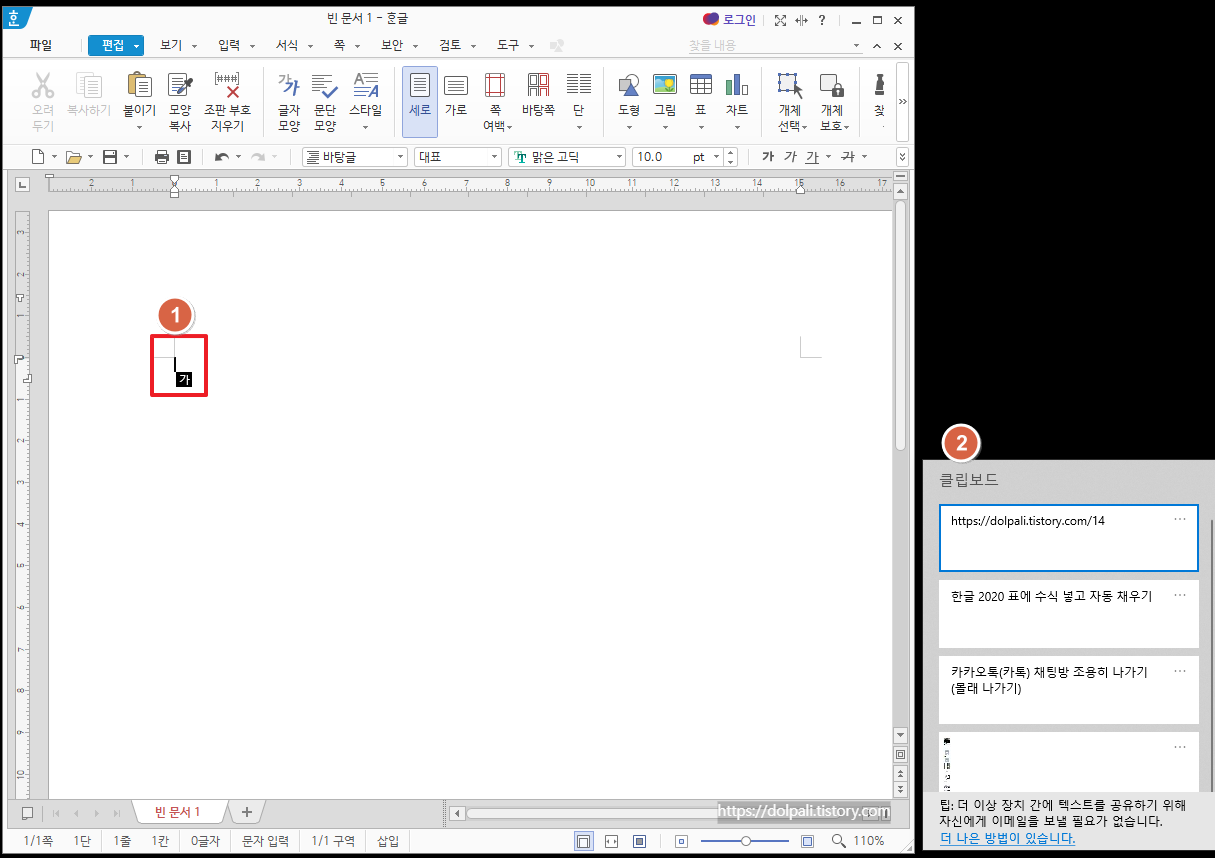Expand the format toolbar overflow chevron

point(902,157)
